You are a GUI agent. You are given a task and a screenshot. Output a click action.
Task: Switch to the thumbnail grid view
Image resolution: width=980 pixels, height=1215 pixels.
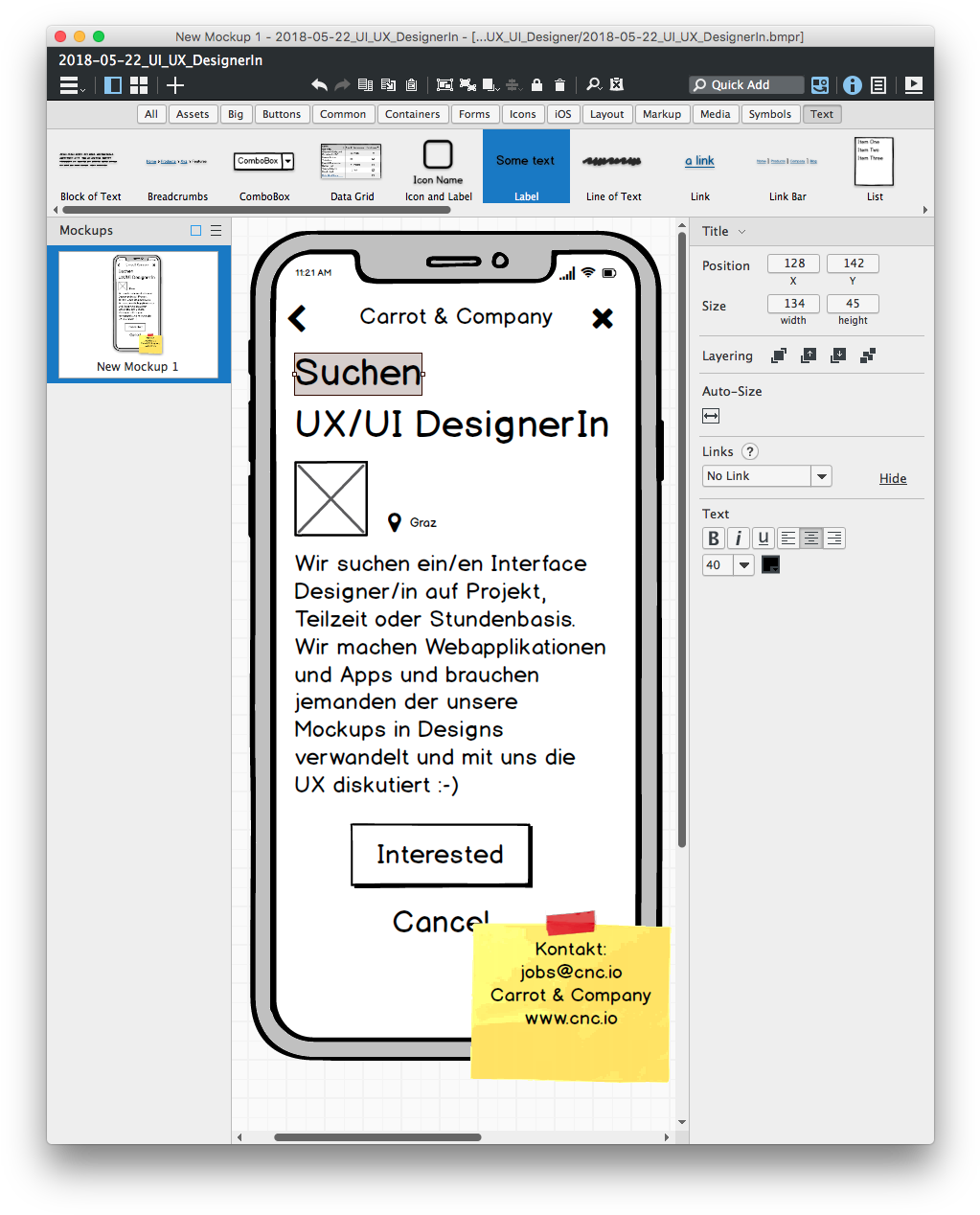coord(139,85)
